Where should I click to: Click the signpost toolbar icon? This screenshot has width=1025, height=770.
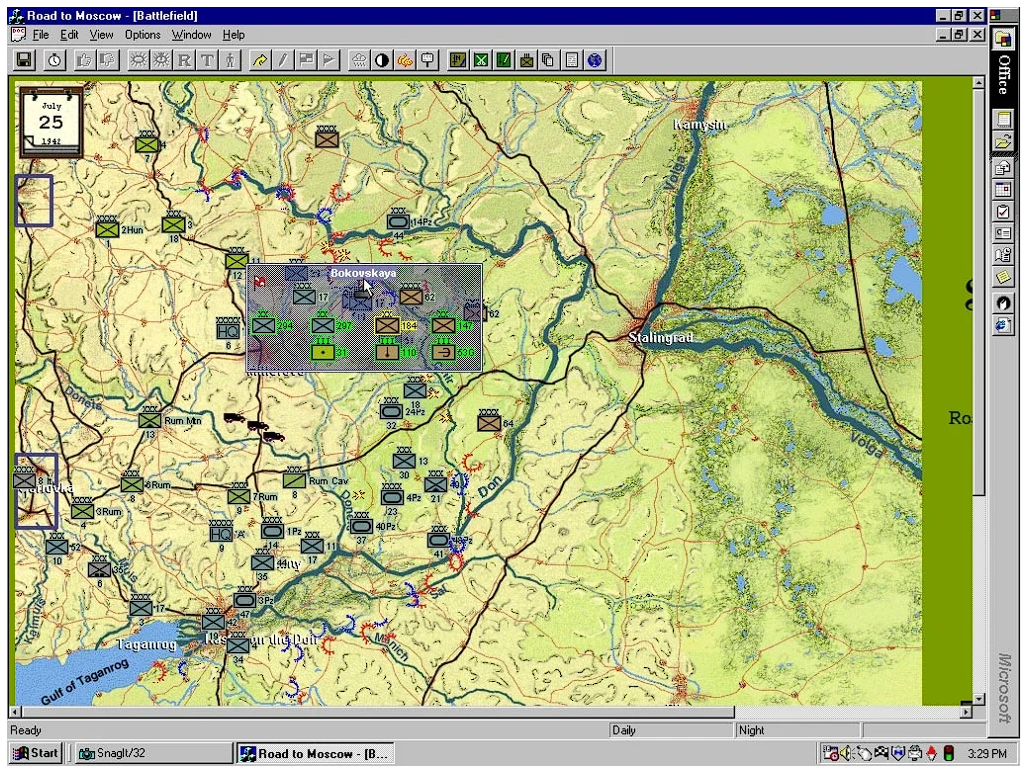tap(428, 61)
